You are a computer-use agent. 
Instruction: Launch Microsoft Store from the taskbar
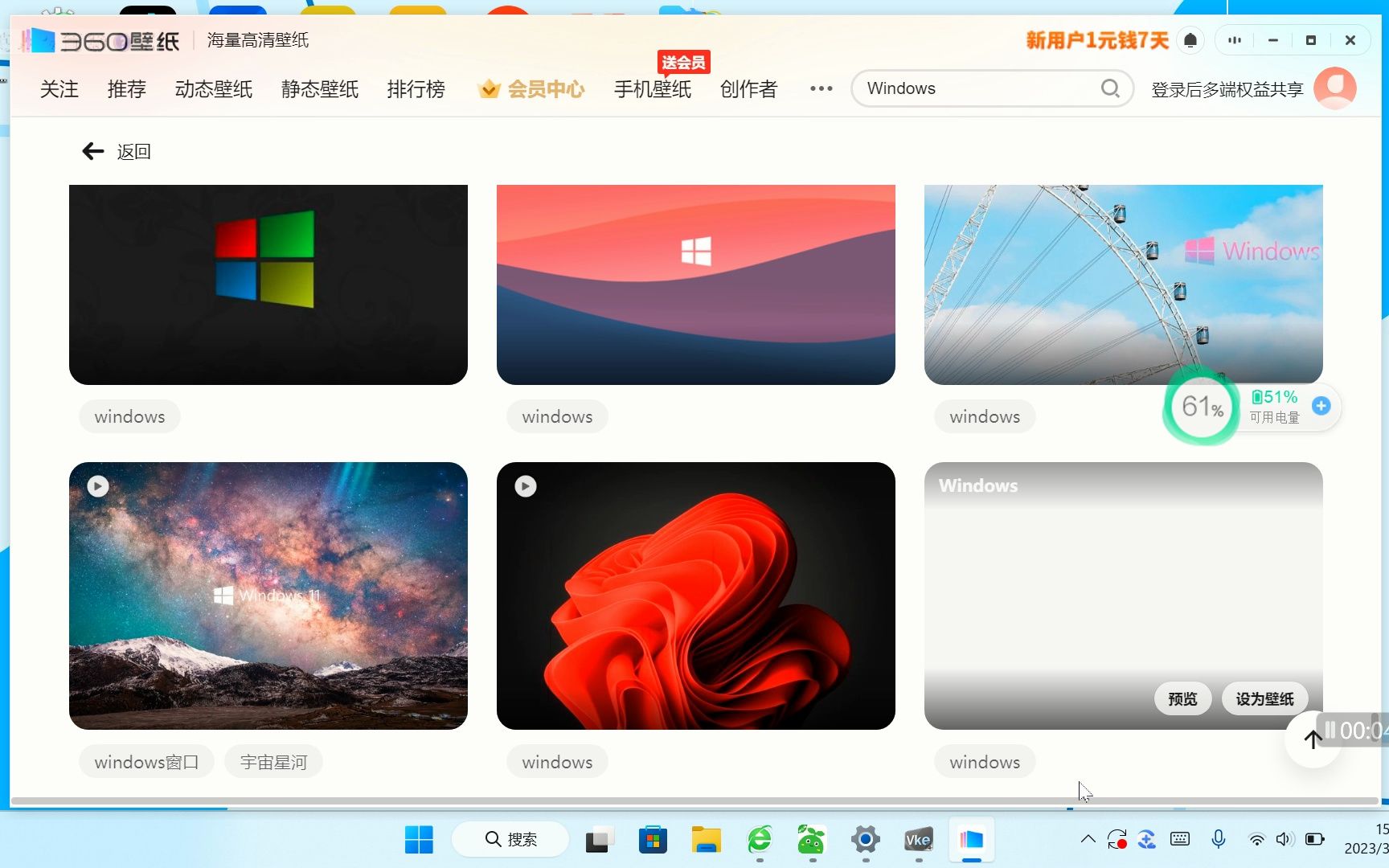point(653,840)
